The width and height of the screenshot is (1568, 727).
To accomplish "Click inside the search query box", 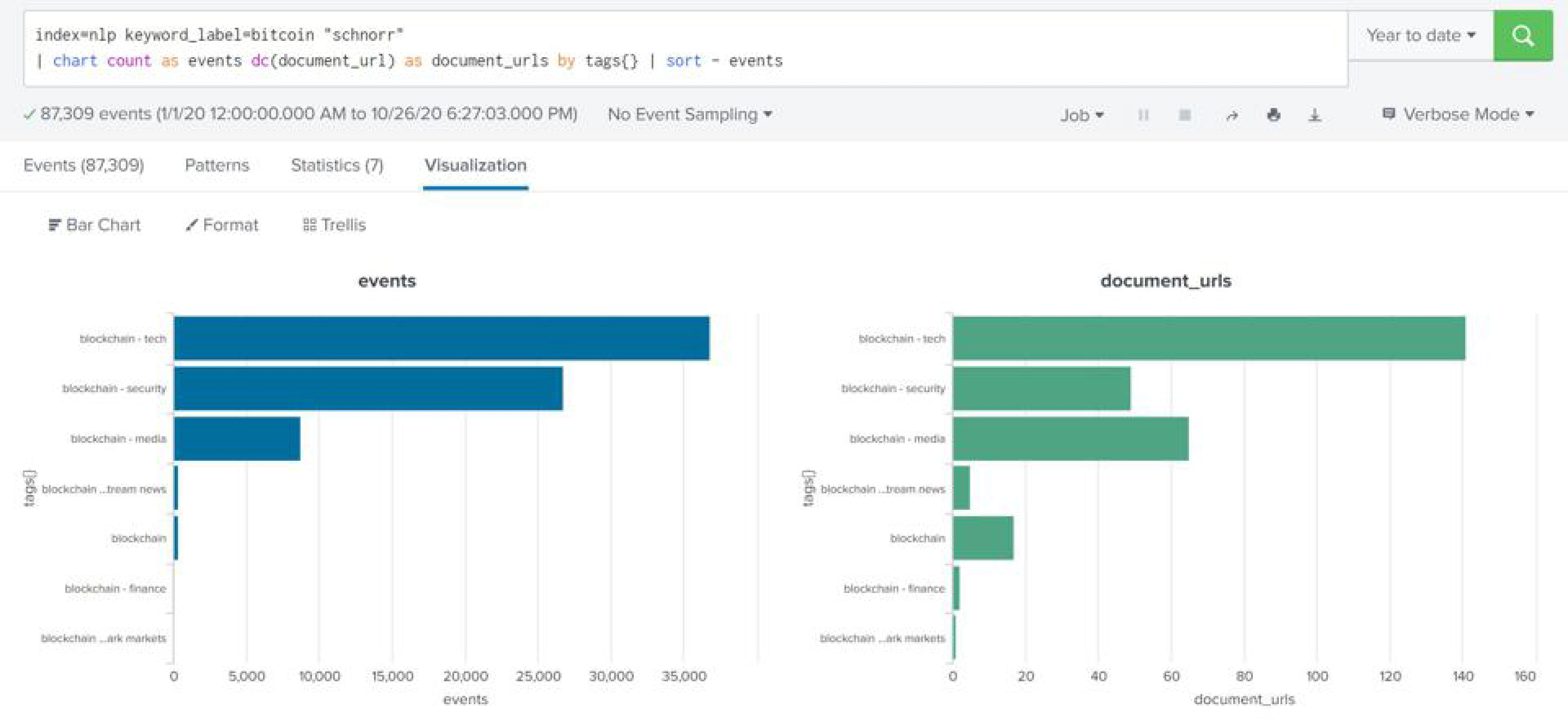I will tap(686, 48).
